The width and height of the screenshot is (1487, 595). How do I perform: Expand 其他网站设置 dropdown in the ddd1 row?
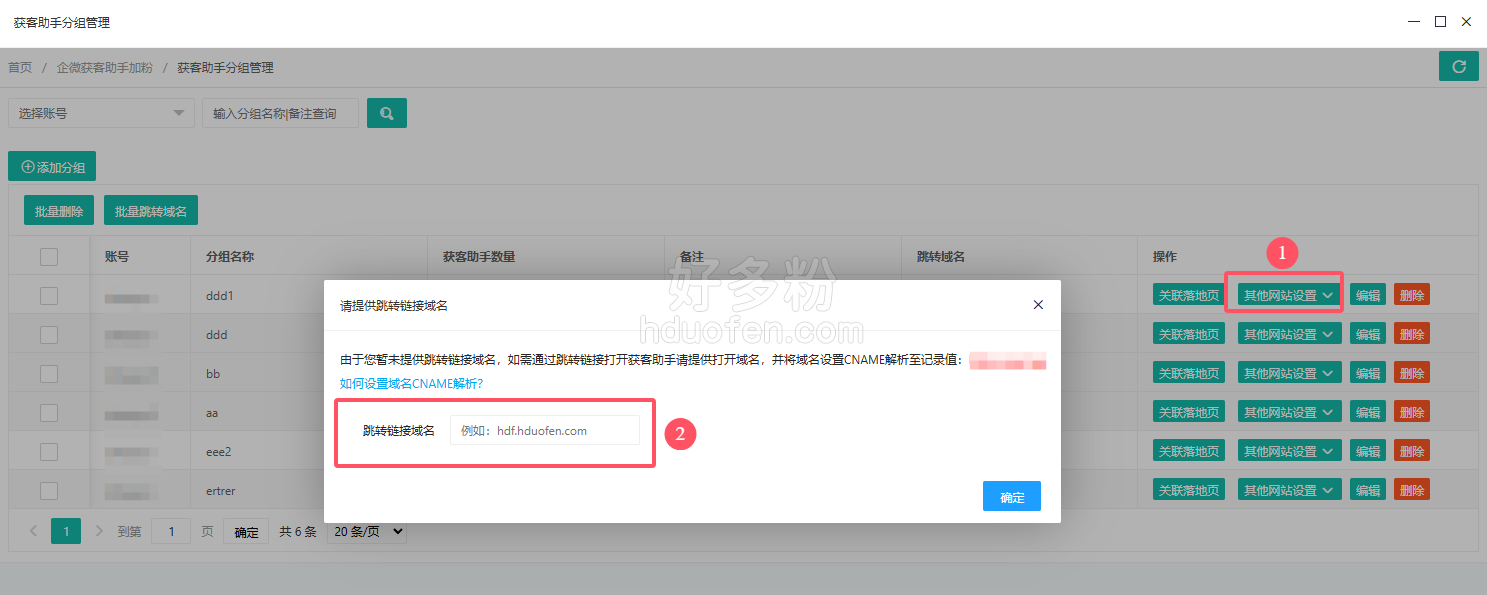point(1287,295)
